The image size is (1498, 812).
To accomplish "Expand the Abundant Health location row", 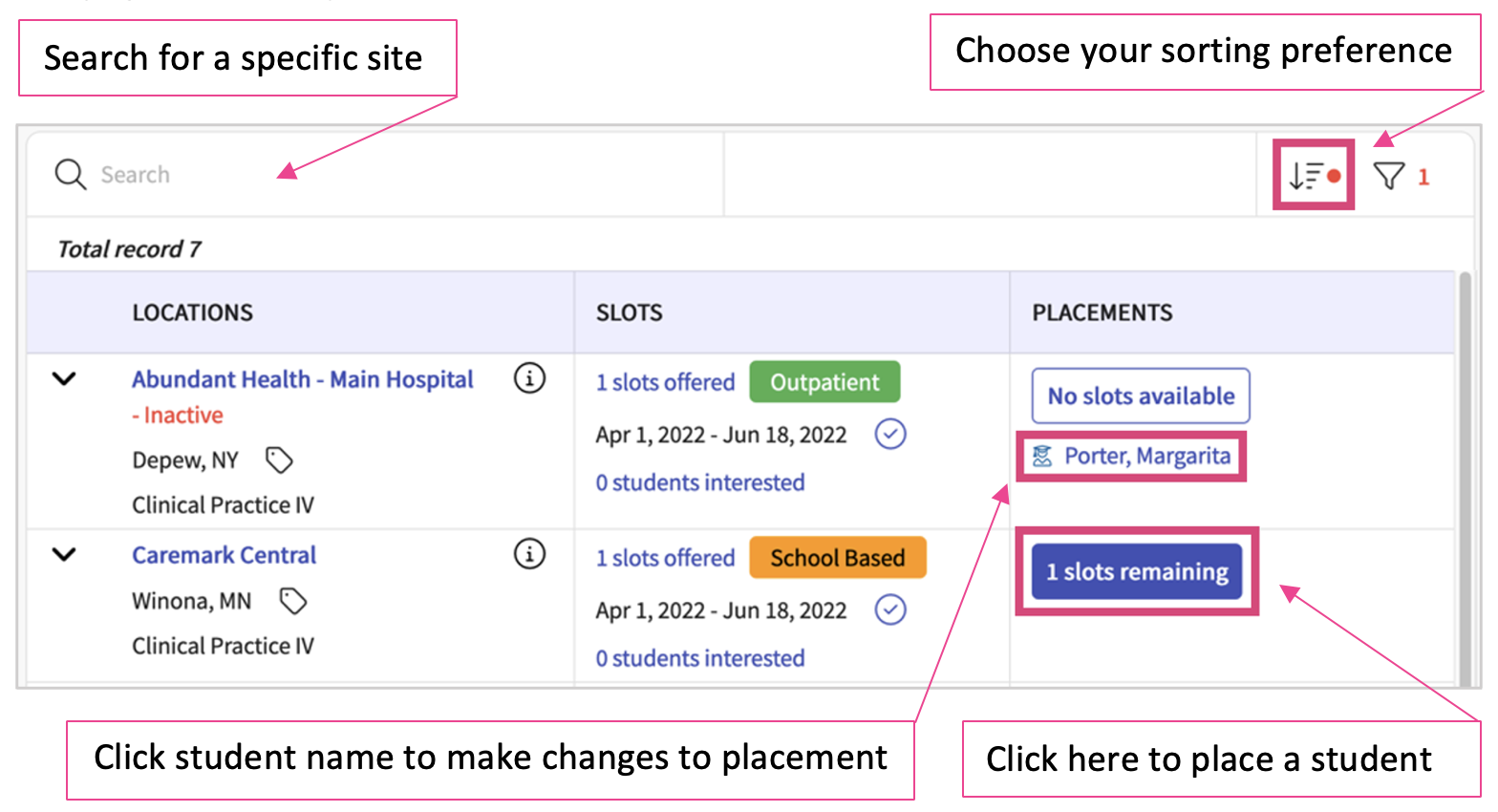I will [x=64, y=379].
